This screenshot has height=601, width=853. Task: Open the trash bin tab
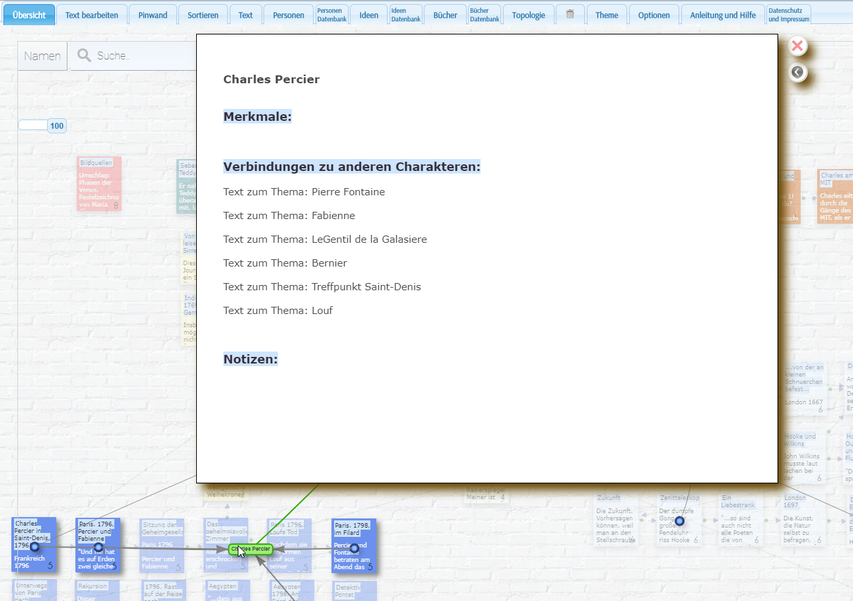[x=570, y=15]
